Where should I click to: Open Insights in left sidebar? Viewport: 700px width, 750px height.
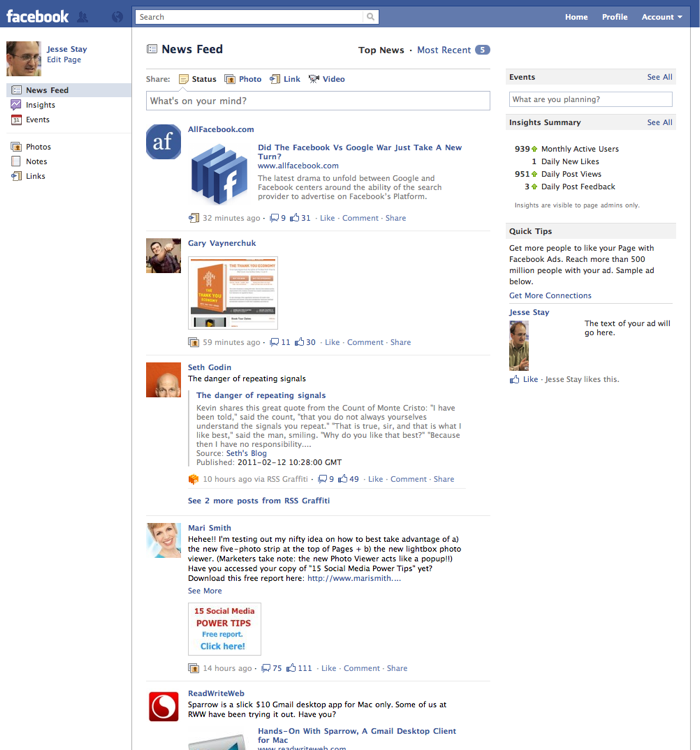click(x=40, y=105)
